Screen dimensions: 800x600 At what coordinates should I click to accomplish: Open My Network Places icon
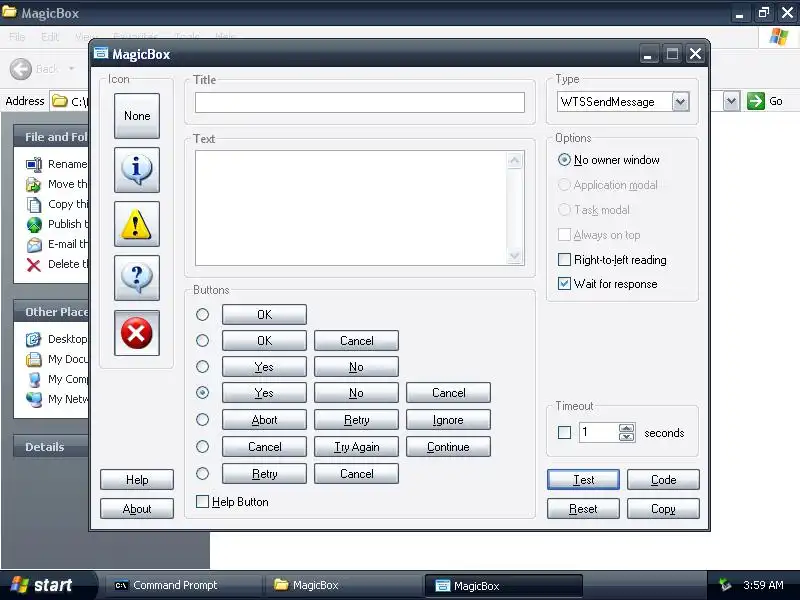coord(34,399)
